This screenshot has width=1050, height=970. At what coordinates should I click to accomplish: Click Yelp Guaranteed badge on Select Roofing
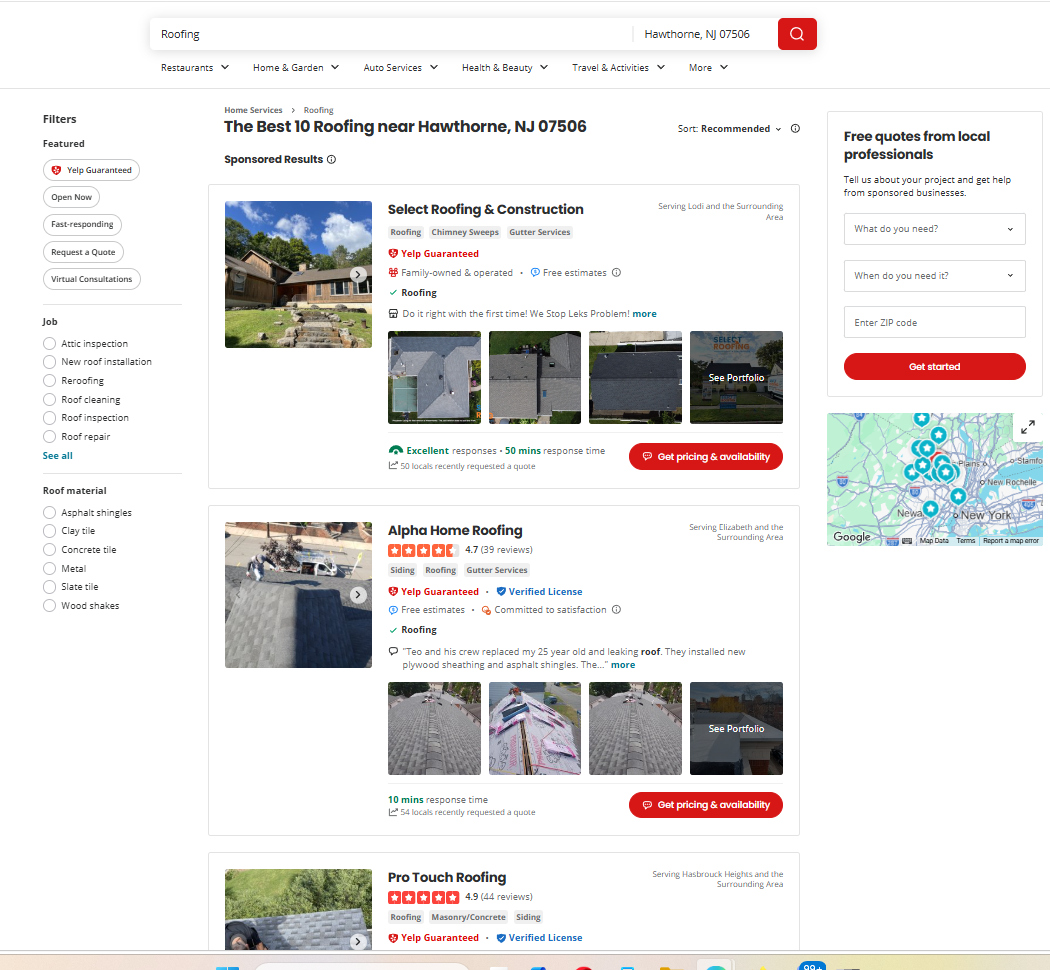[434, 254]
